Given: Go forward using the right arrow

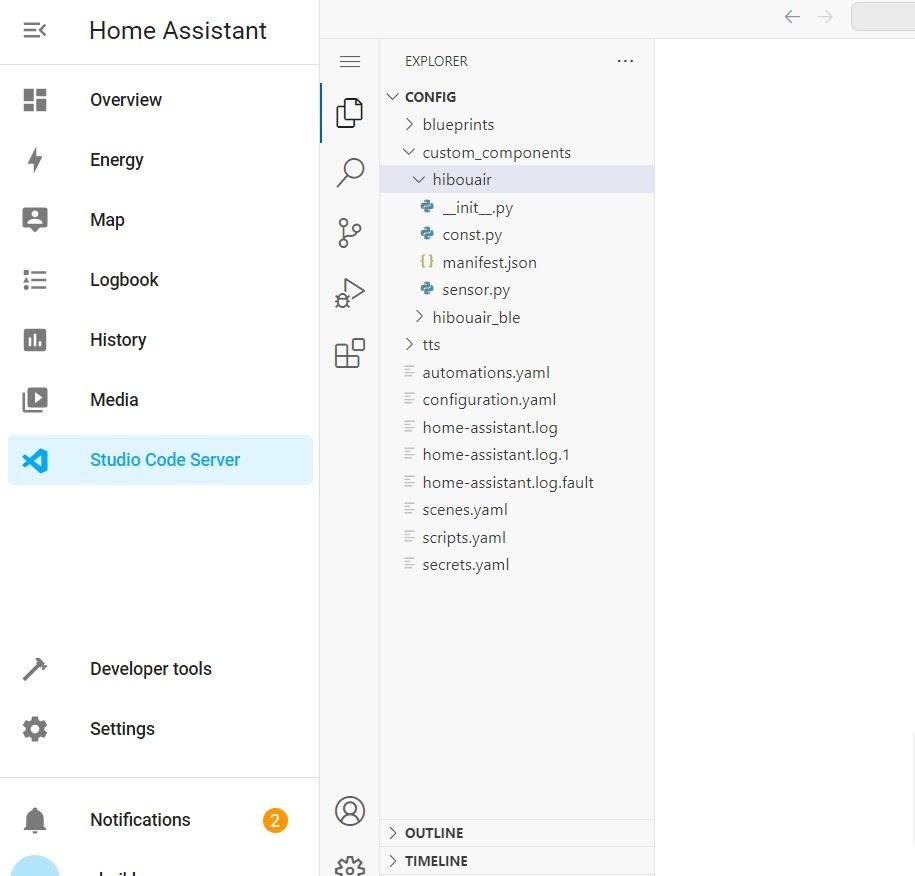Looking at the screenshot, I should click(x=825, y=16).
